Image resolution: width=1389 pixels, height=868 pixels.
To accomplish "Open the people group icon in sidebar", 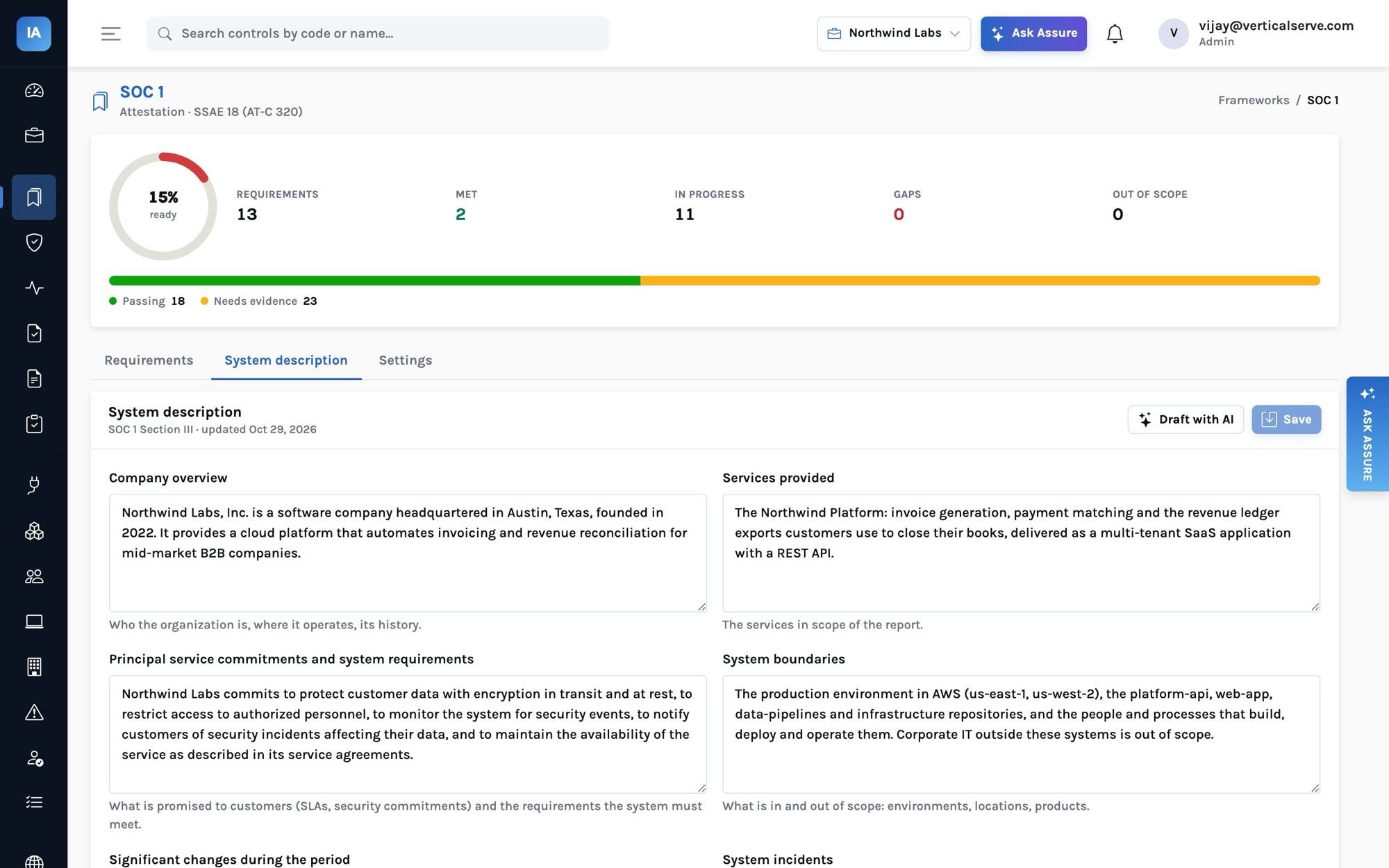I will click(34, 576).
